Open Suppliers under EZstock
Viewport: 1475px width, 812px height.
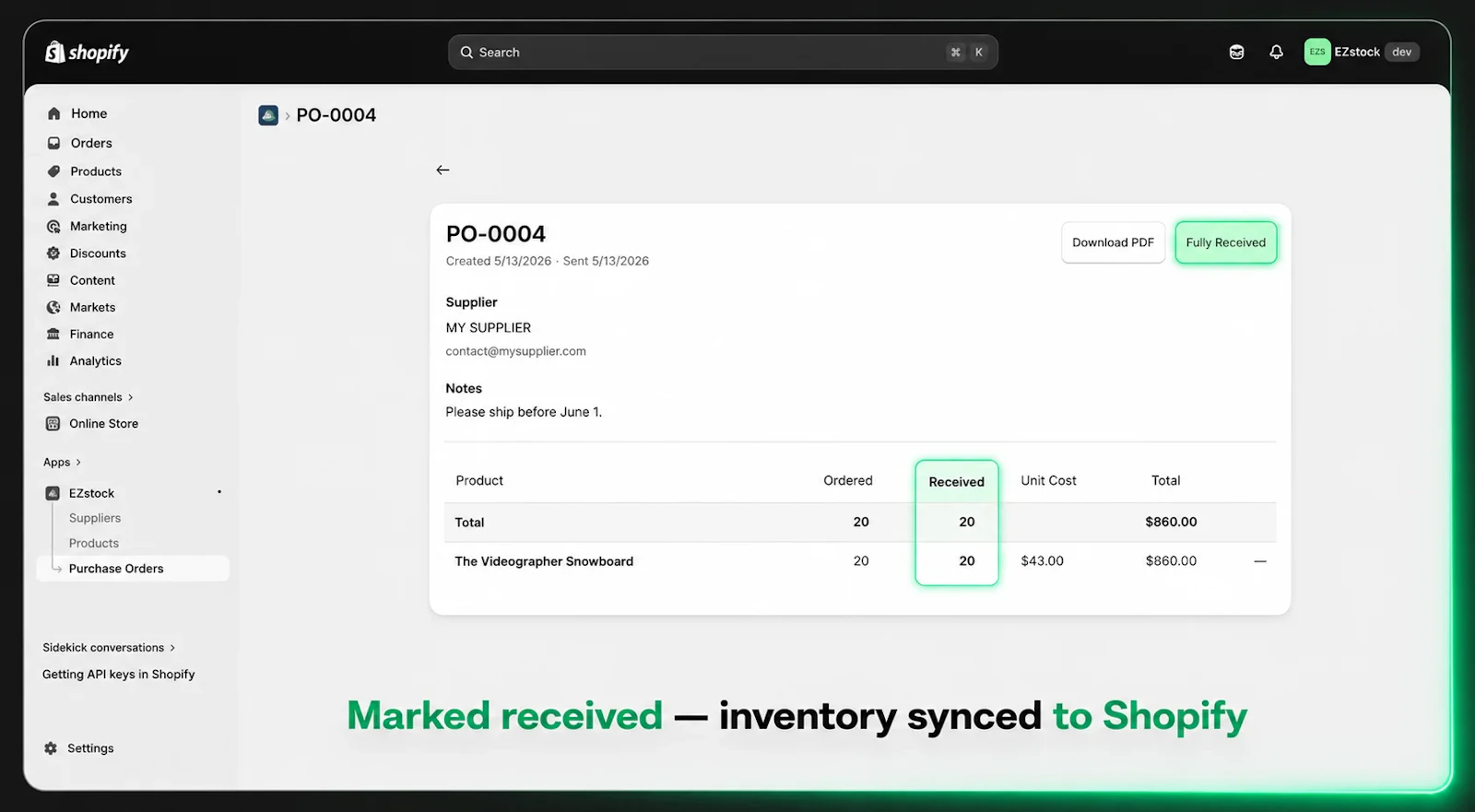coord(95,518)
